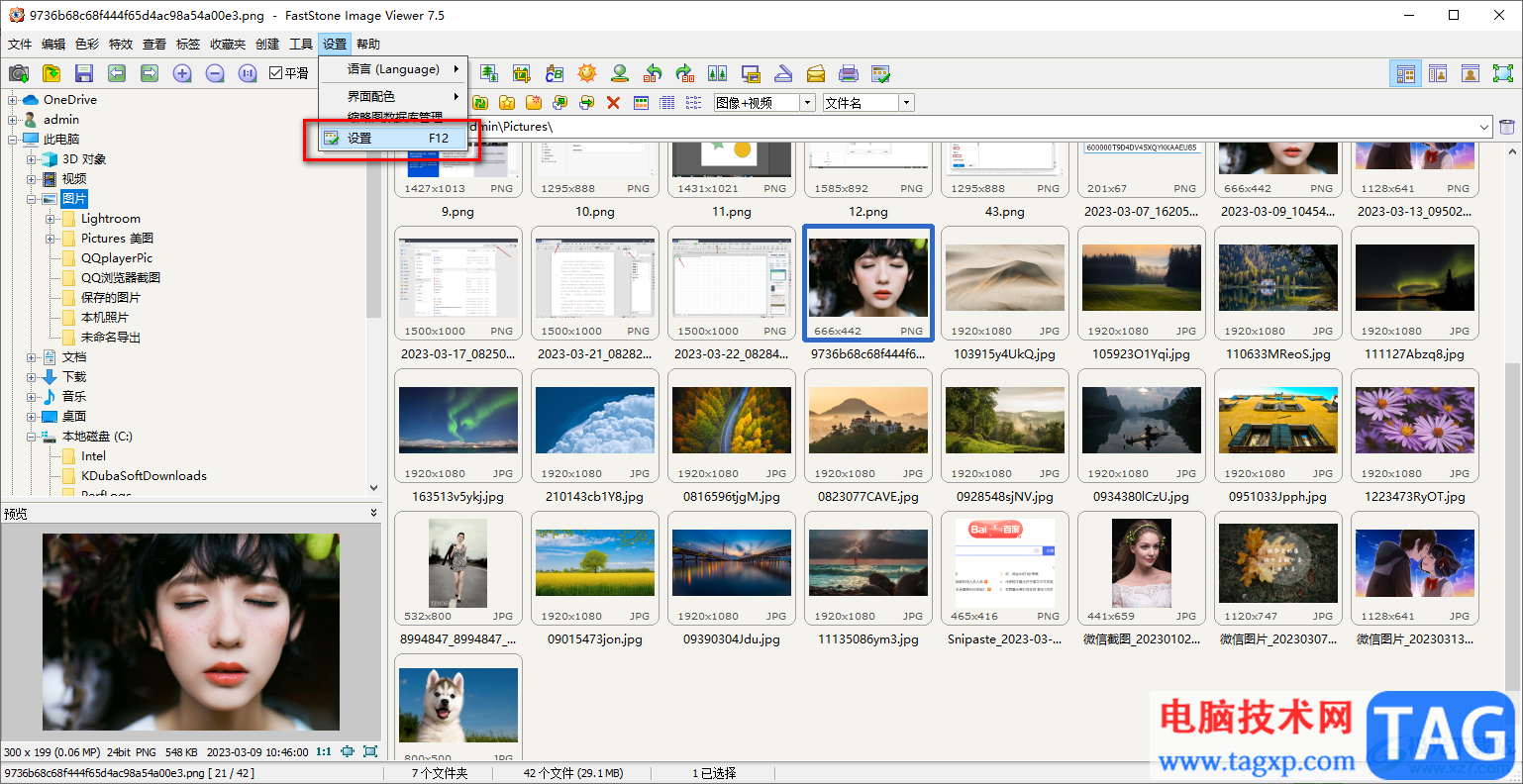Click the Actual Size 1:1 toolbar icon
The width and height of the screenshot is (1523, 784).
point(248,73)
